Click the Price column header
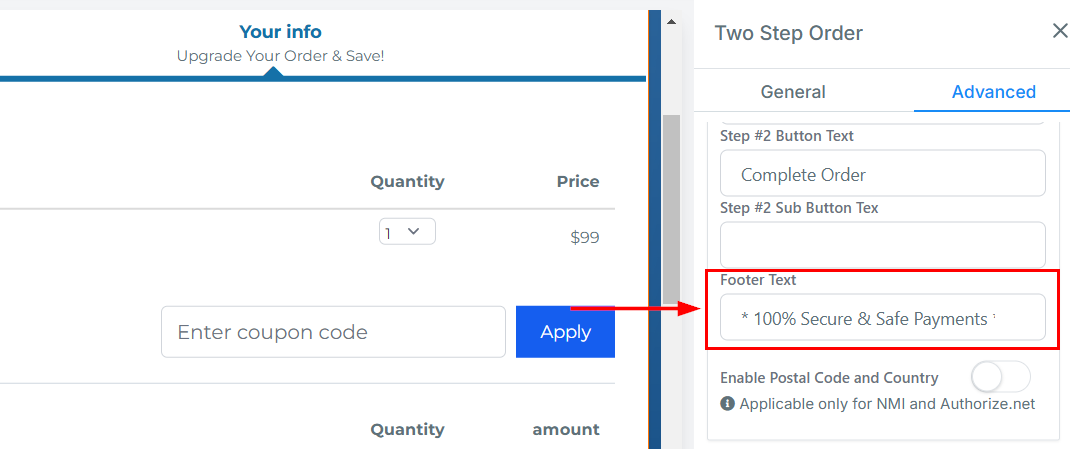Screen dimensions: 1070x449 click(578, 182)
